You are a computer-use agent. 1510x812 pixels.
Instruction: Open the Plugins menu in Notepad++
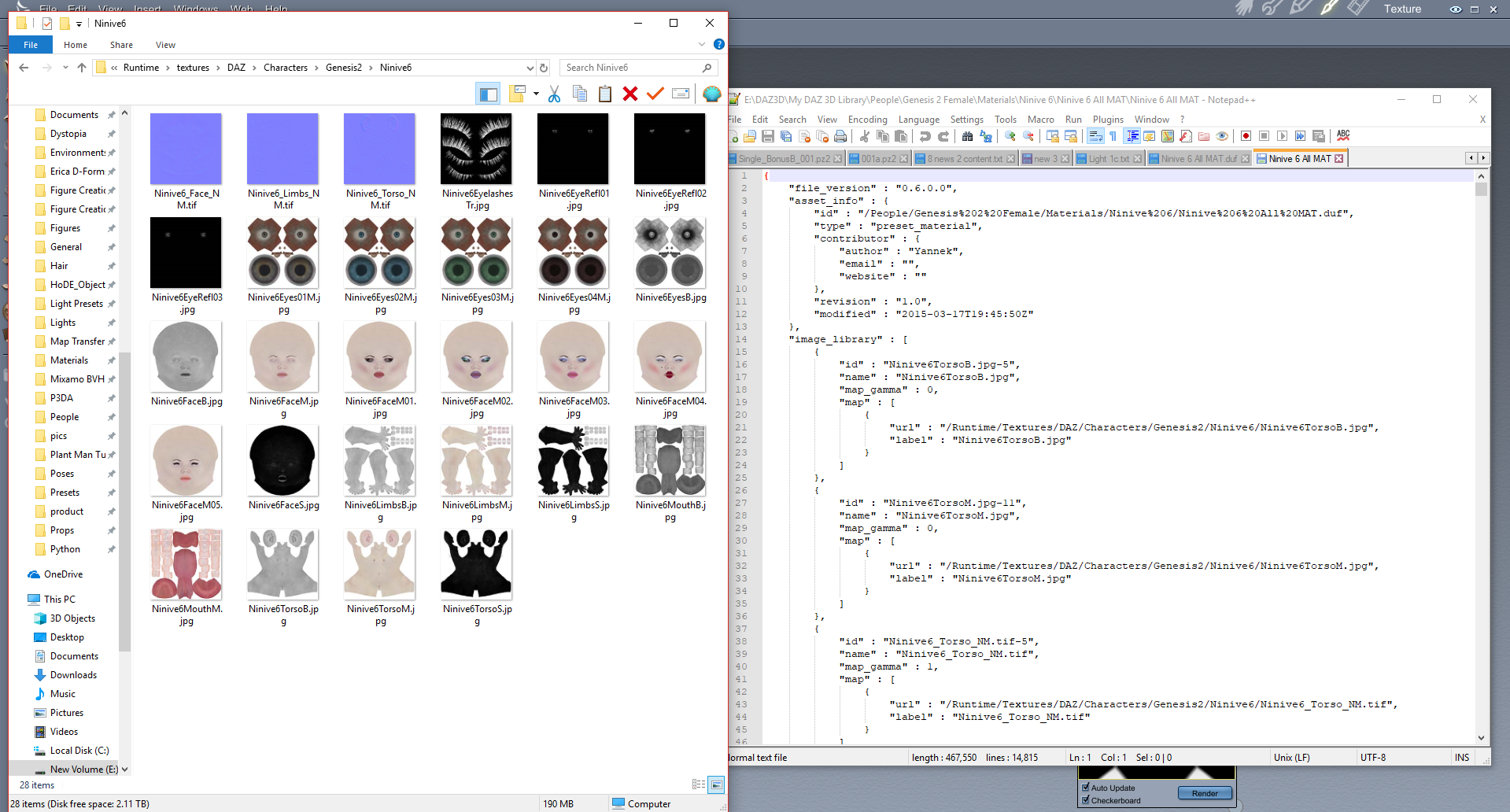coord(1107,120)
